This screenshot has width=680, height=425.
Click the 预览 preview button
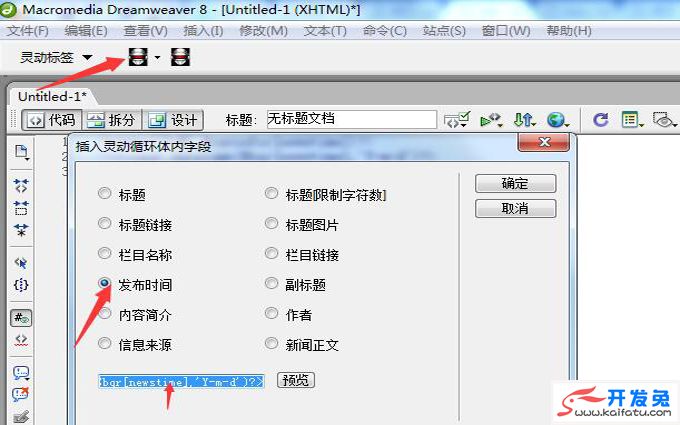(x=296, y=380)
